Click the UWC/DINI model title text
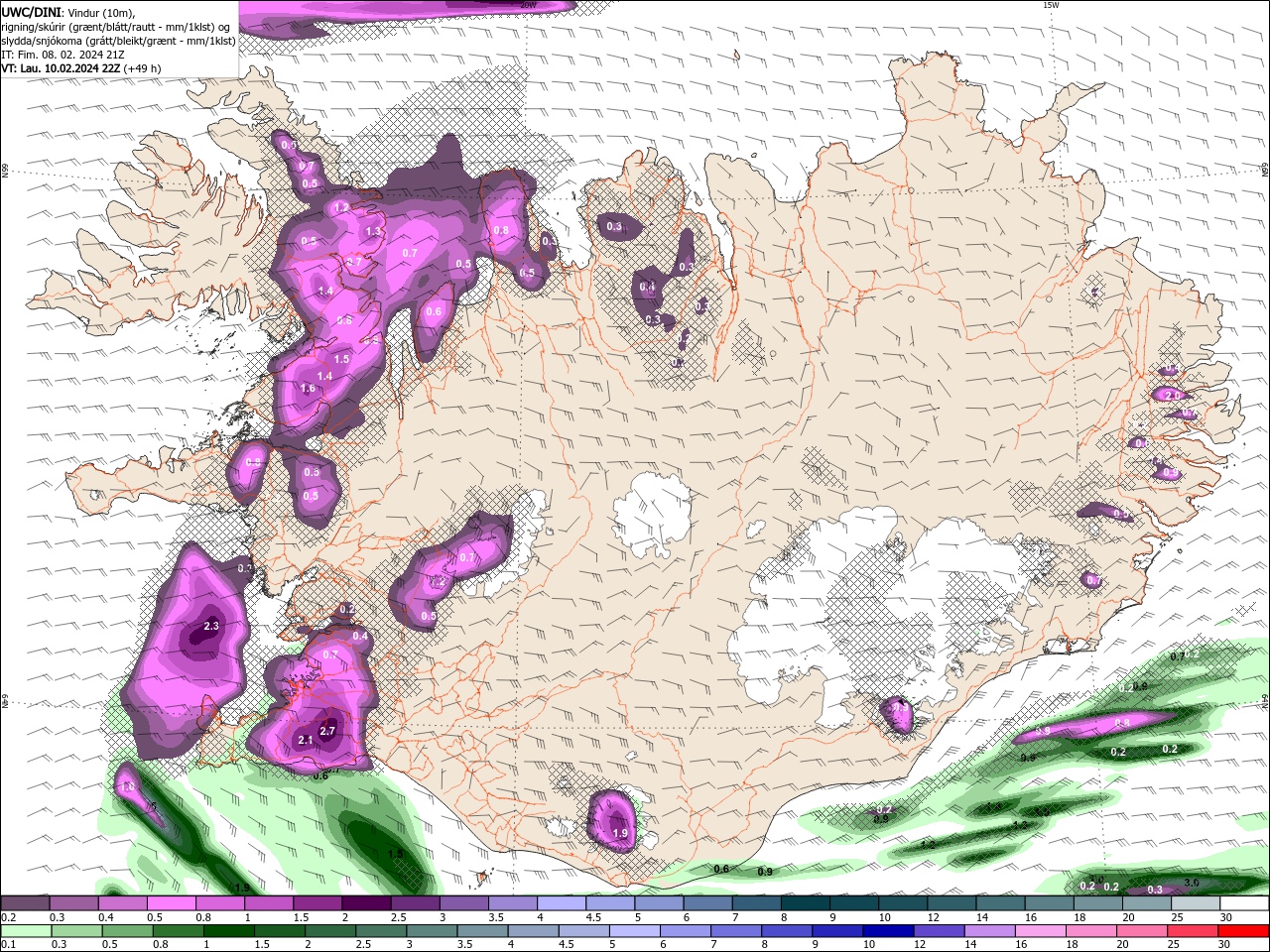The width and height of the screenshot is (1270, 952). tap(31, 12)
